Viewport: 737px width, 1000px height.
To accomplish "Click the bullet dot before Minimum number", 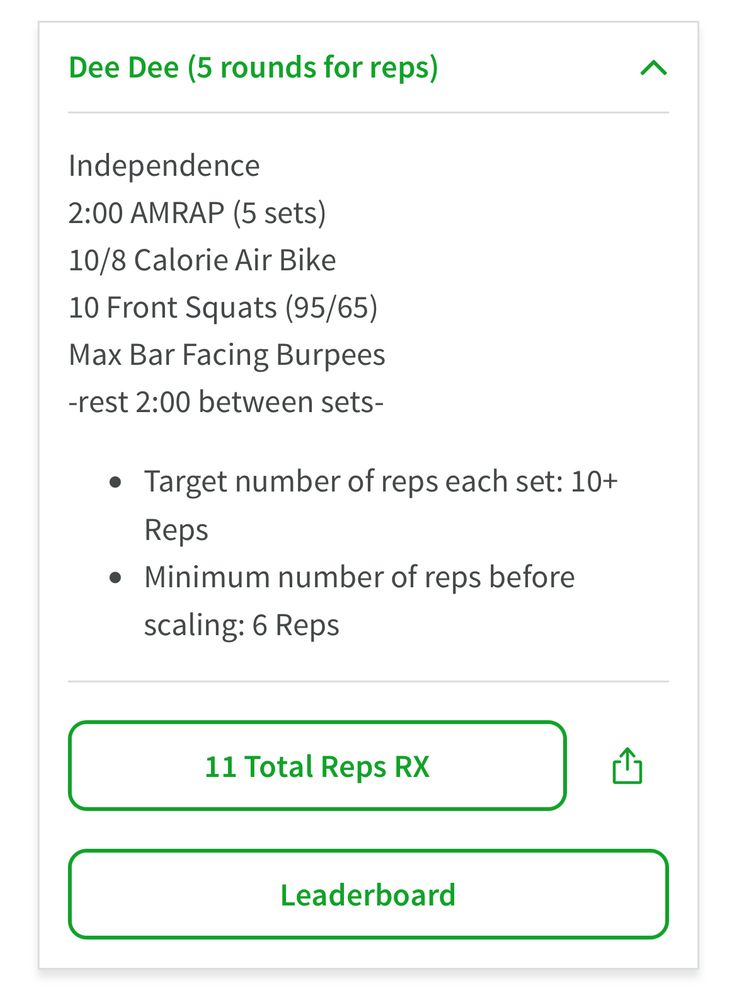I will tap(118, 578).
